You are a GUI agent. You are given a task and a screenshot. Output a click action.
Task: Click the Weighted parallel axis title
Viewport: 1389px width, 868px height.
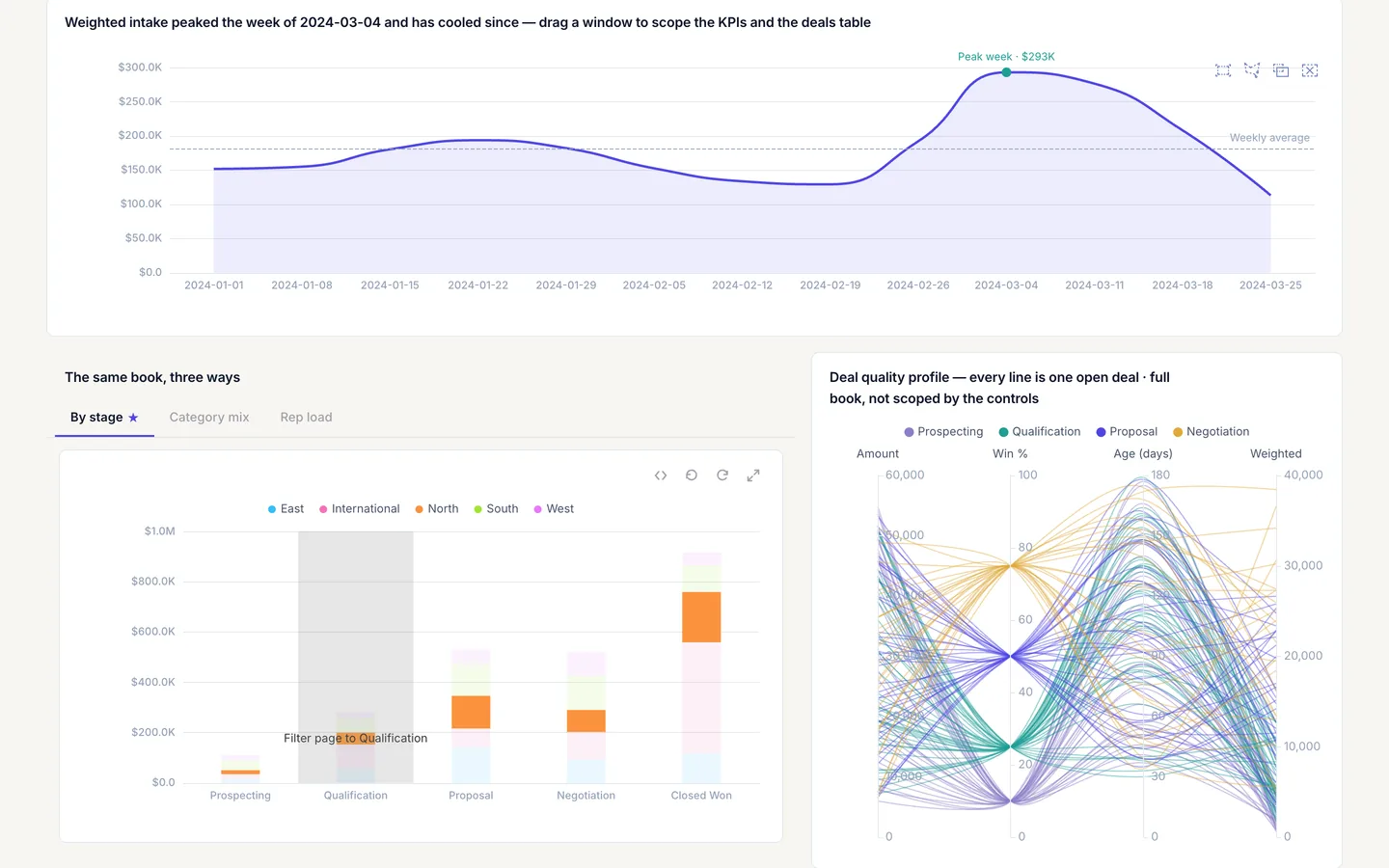click(x=1275, y=454)
